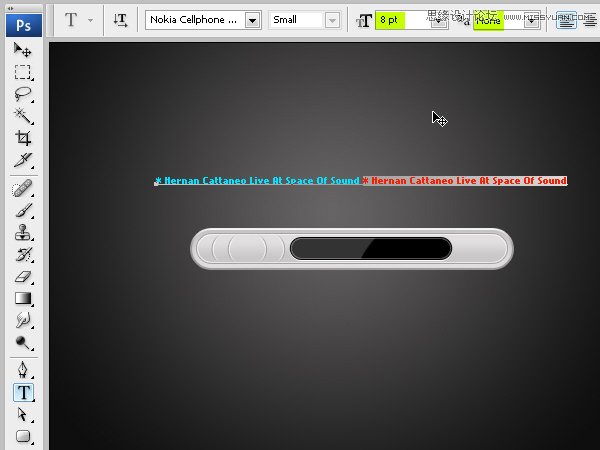Screen dimensions: 600x450
Task: Open the font style dropdown arrow
Action: point(333,20)
